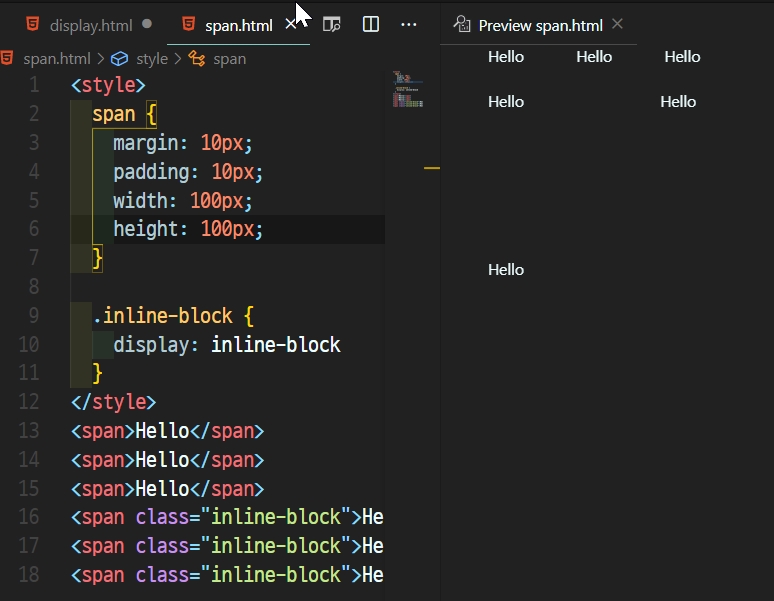Select the span.html editor tab
Image resolution: width=774 pixels, height=601 pixels.
pyautogui.click(x=238, y=25)
